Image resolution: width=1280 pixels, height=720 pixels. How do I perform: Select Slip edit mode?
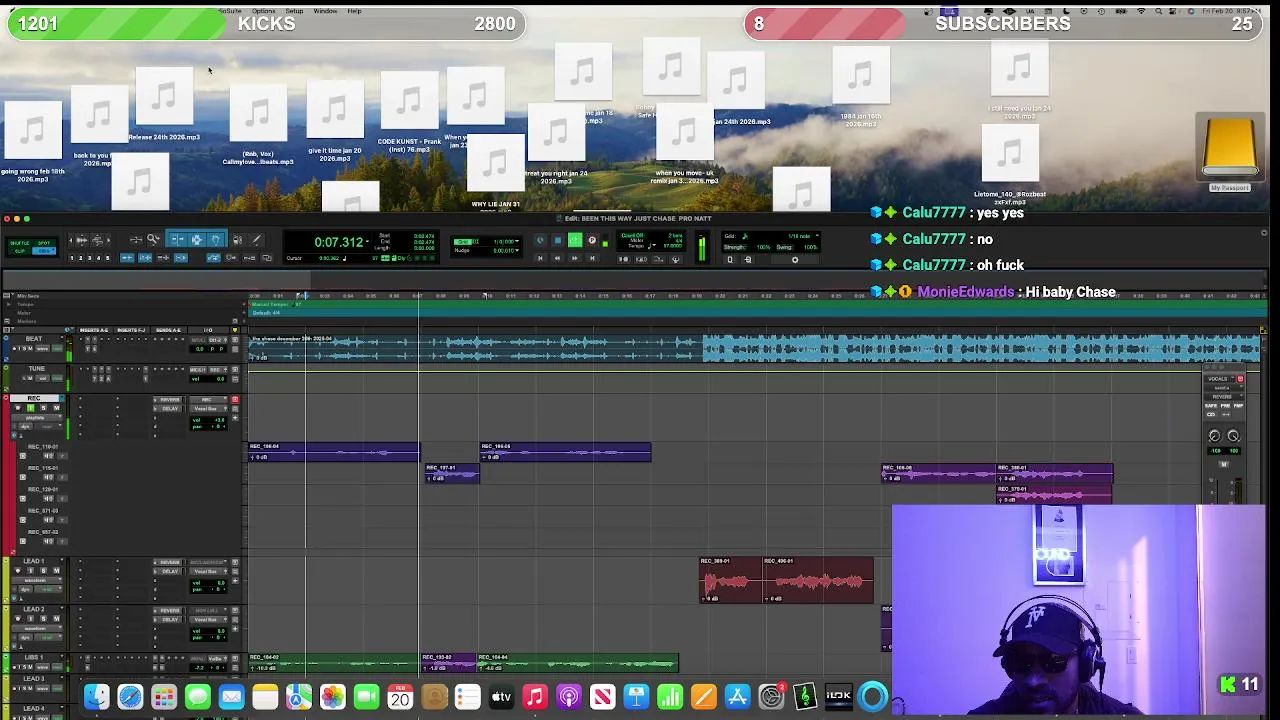click(20, 250)
